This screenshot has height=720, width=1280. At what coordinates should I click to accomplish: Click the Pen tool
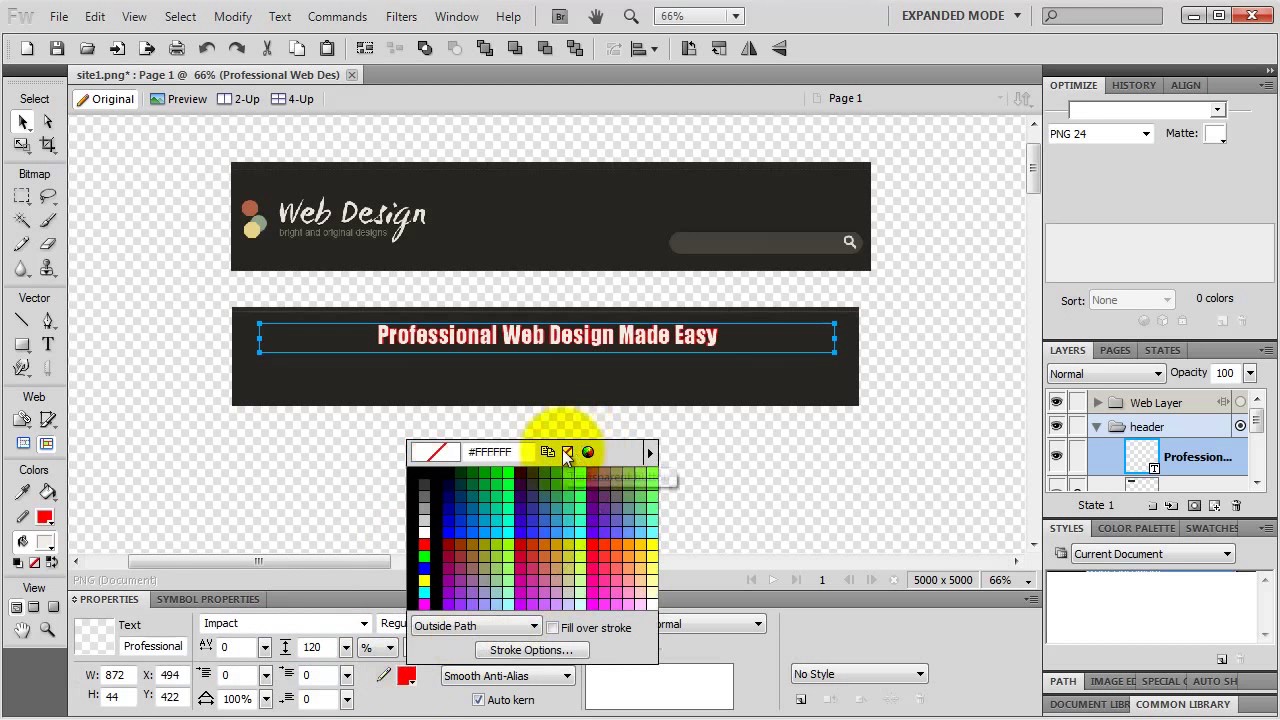(x=47, y=321)
